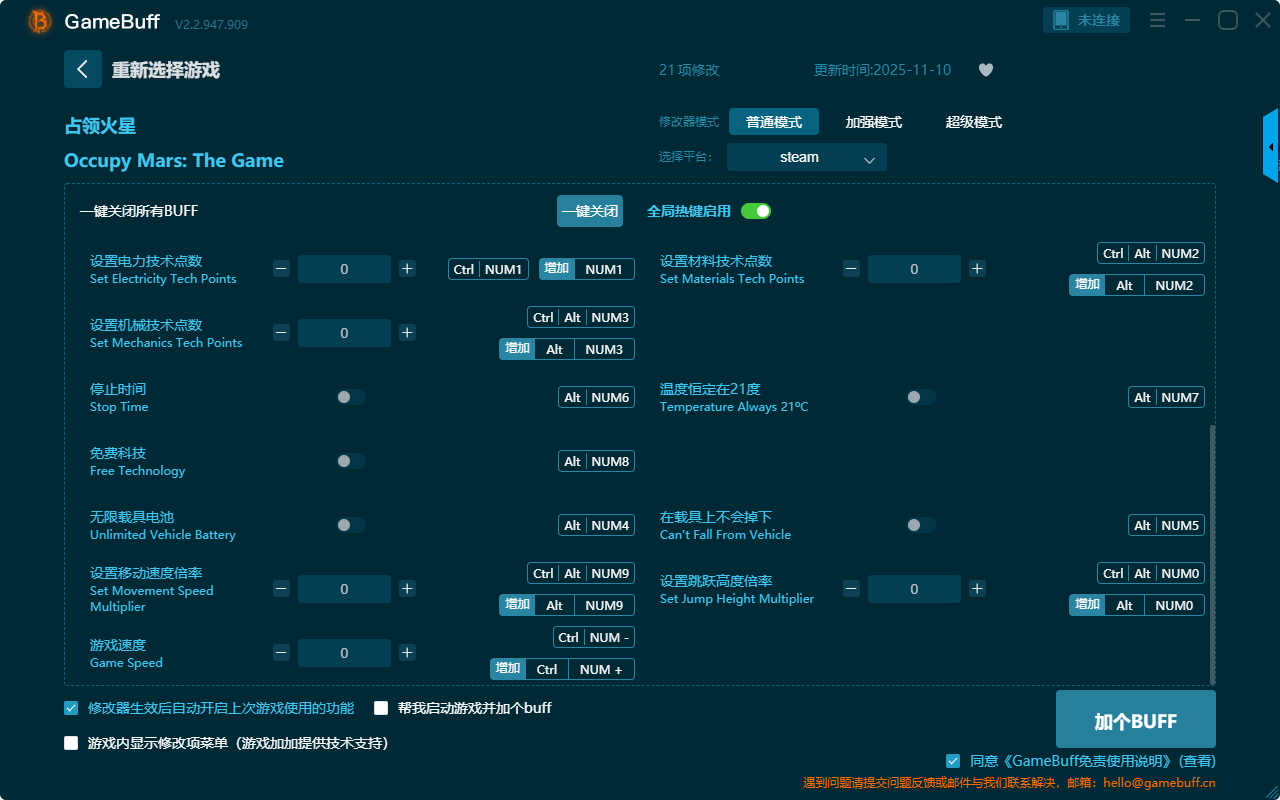Expand the right side panel arrow
This screenshot has height=800, width=1280.
(1271, 146)
